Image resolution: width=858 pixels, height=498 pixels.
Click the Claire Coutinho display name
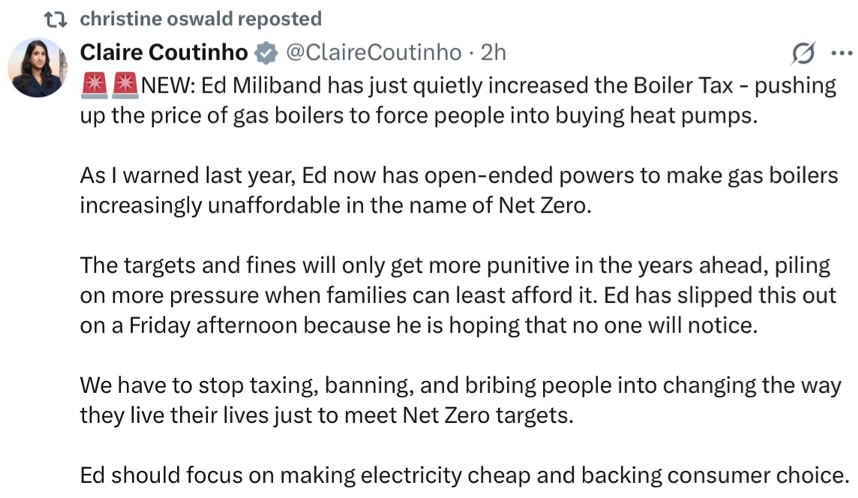(162, 52)
